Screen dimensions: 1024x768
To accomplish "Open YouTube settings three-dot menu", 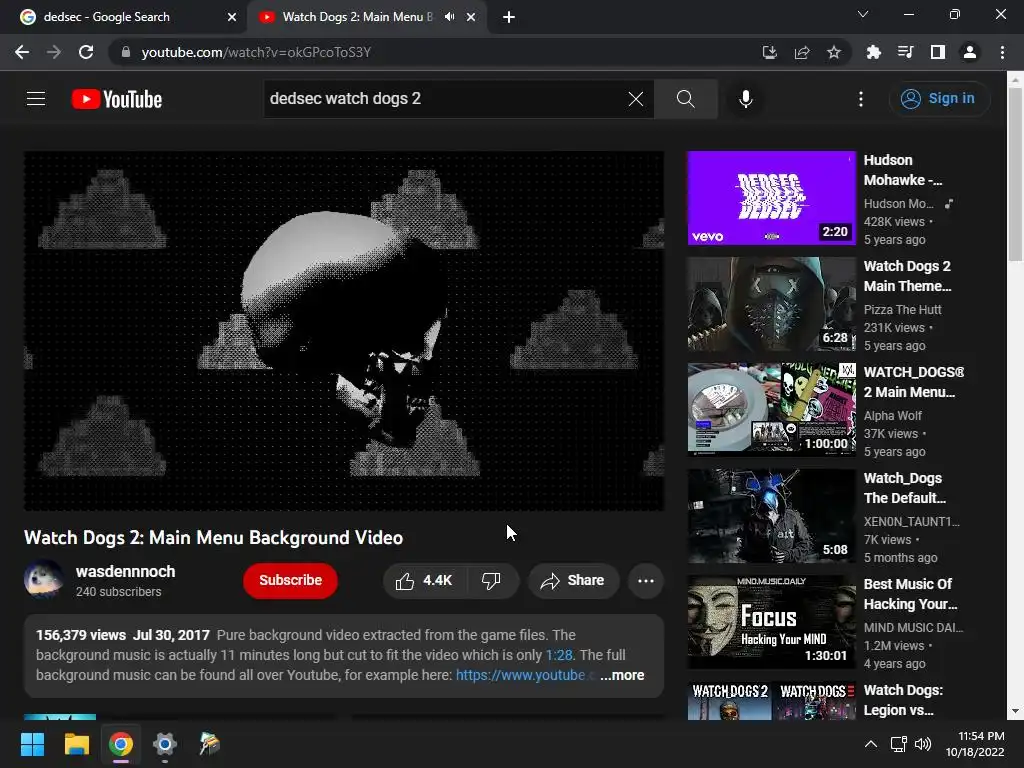I will [x=861, y=99].
